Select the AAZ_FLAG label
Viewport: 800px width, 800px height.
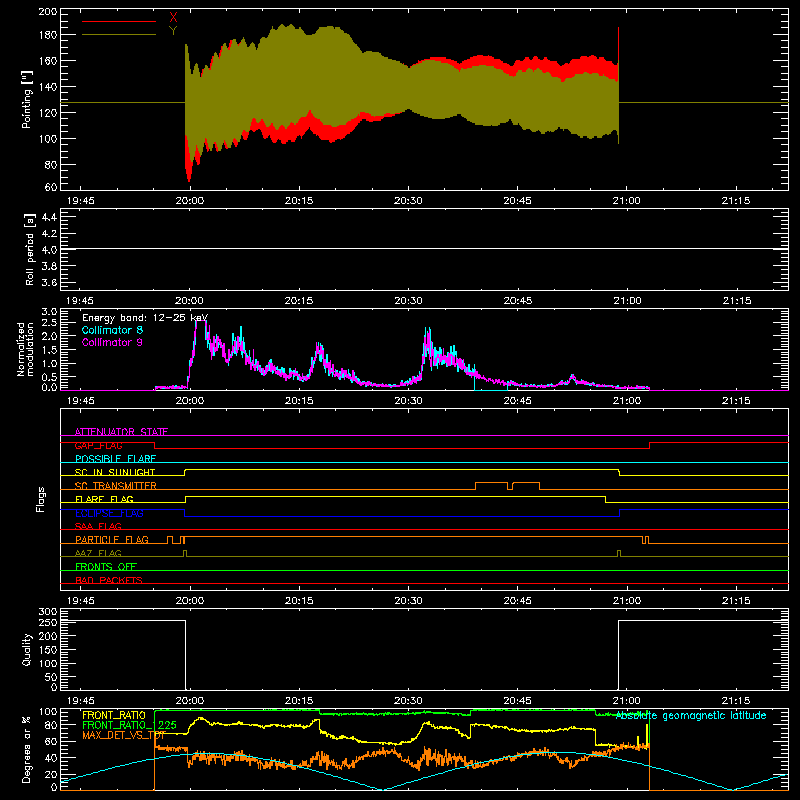pos(98,553)
